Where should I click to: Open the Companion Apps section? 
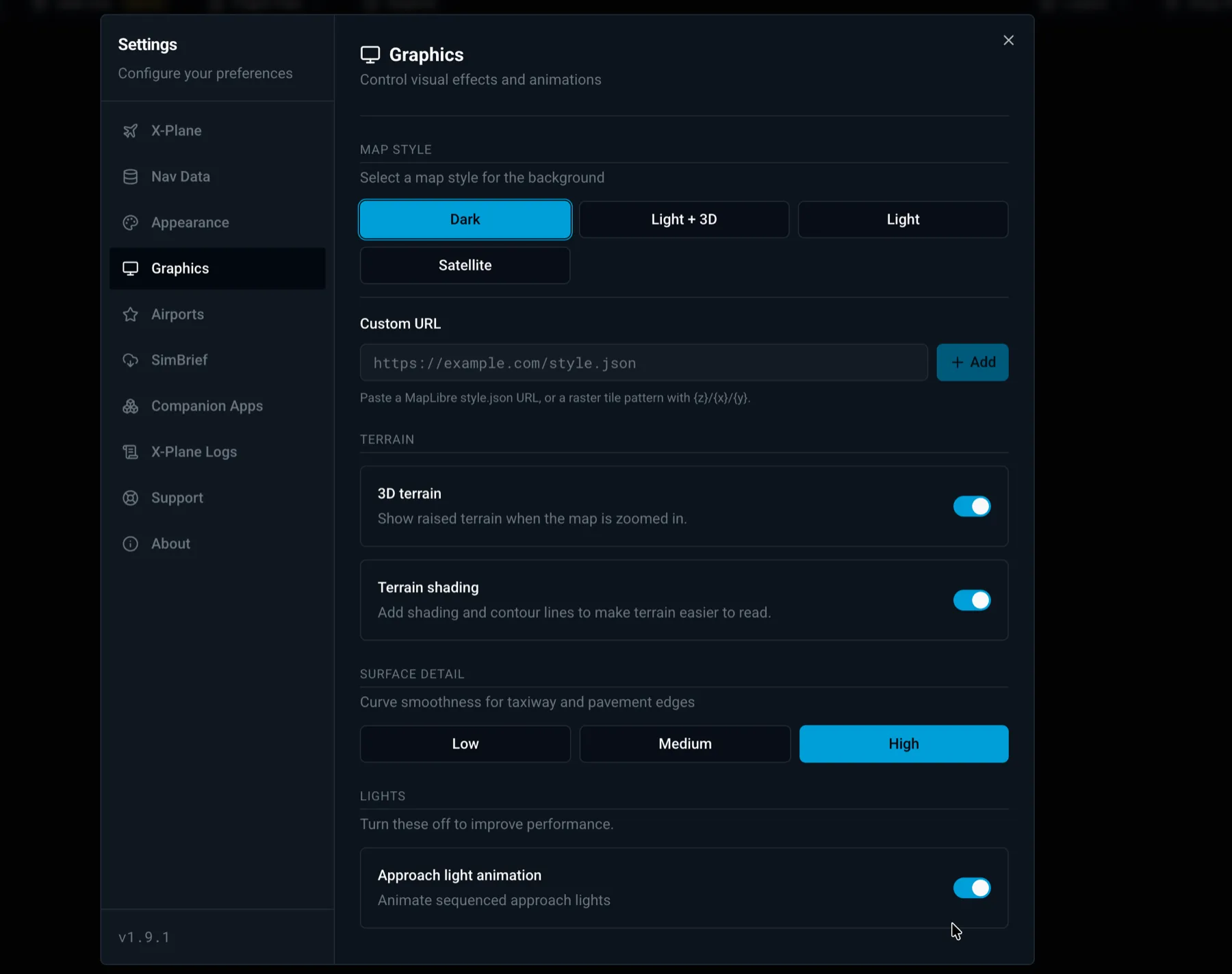[x=217, y=406]
